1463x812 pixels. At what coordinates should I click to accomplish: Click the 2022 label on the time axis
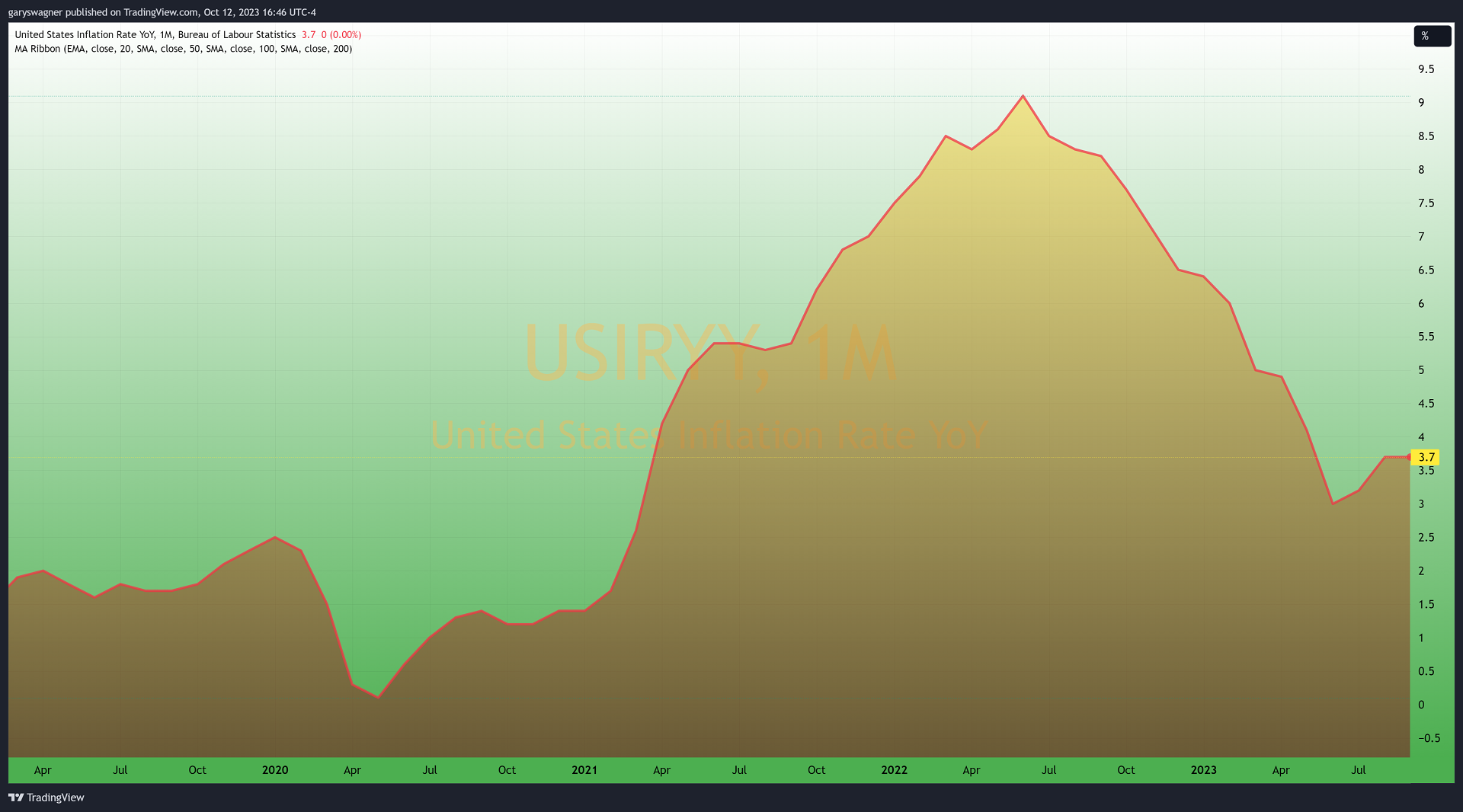(894, 770)
